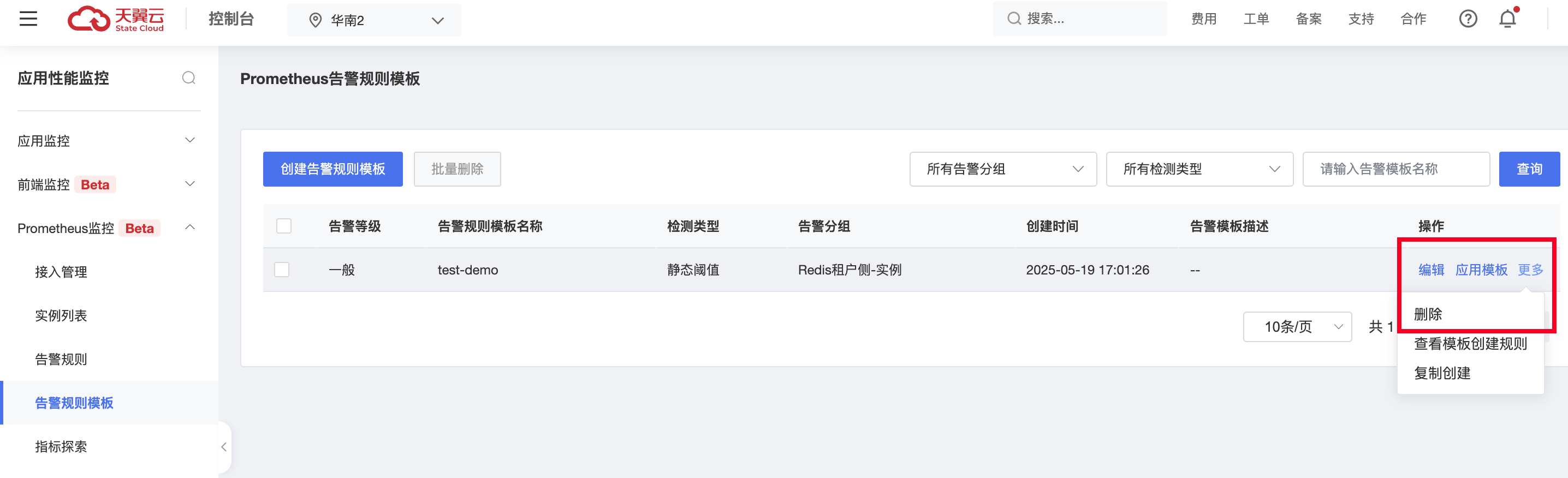Open the notification bell
The height and width of the screenshot is (478, 1568).
pos(1507,19)
